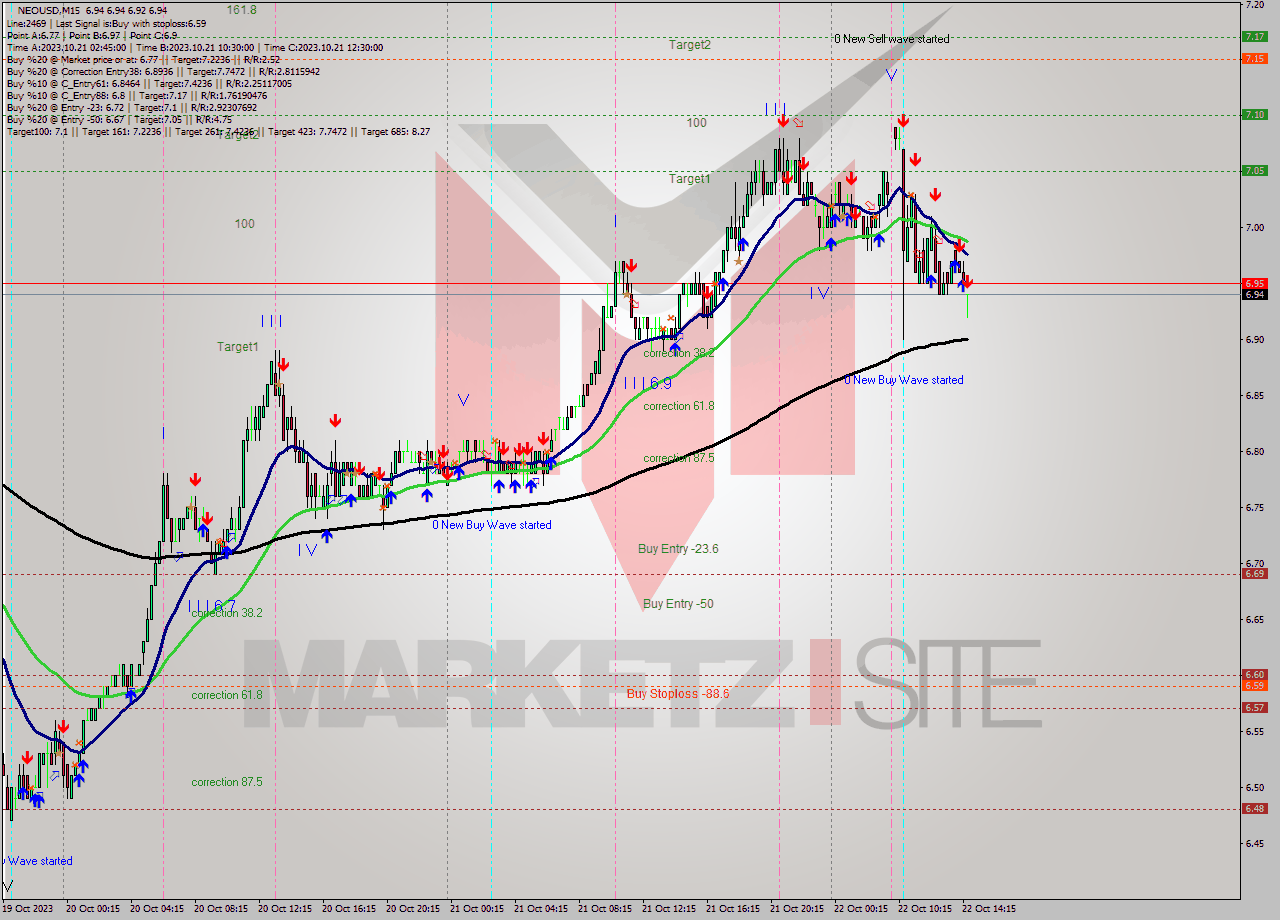Click the green 'Target2' label near 7.17 level

click(690, 45)
